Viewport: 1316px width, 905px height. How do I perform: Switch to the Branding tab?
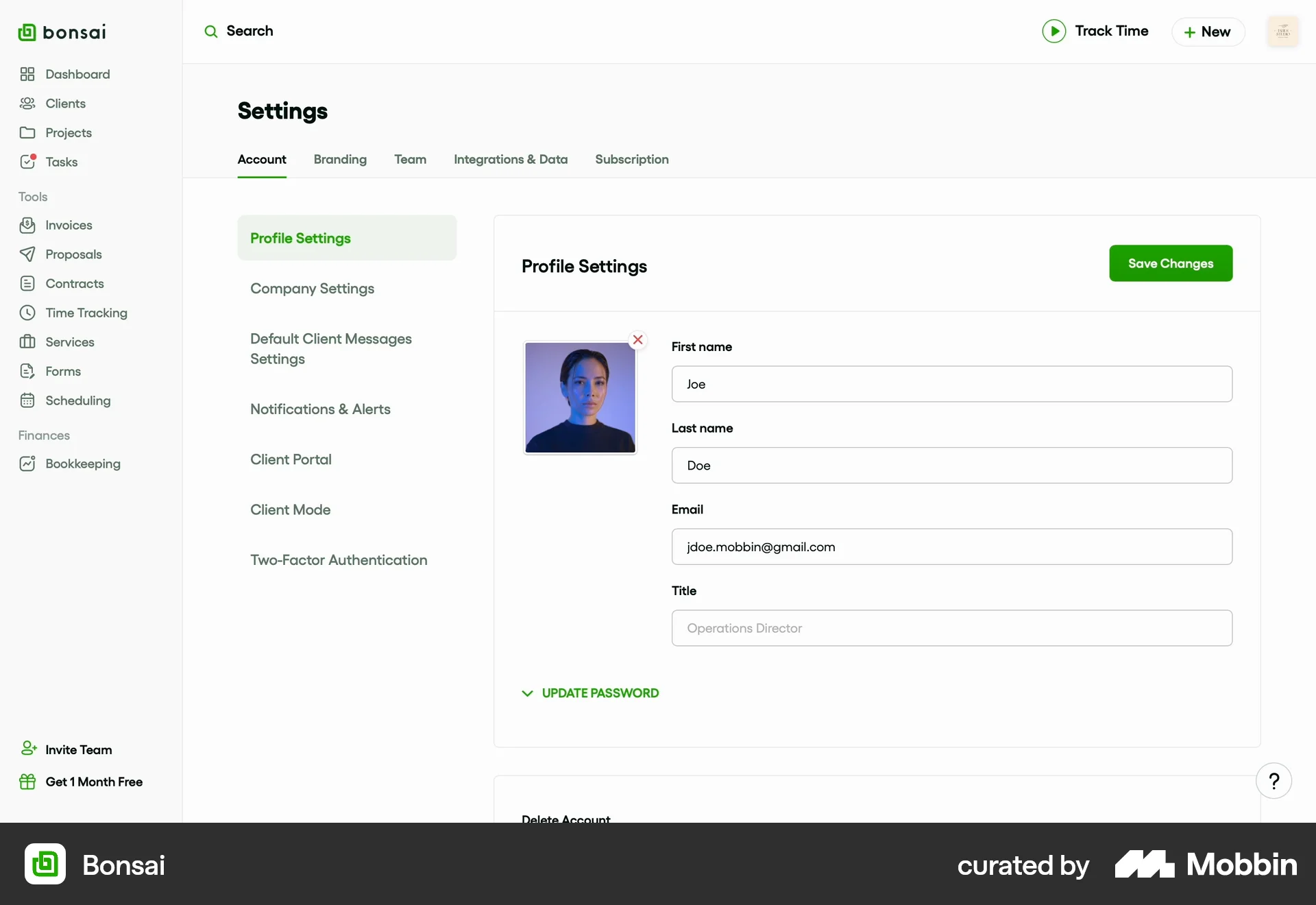pos(340,159)
